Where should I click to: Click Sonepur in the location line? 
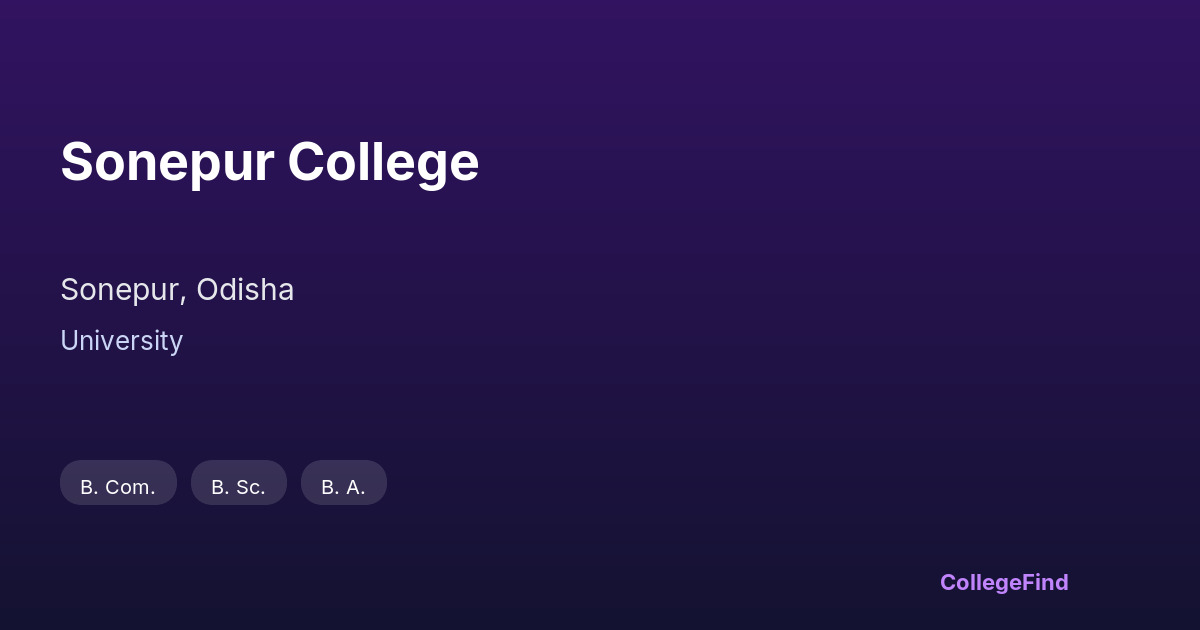click(120, 290)
